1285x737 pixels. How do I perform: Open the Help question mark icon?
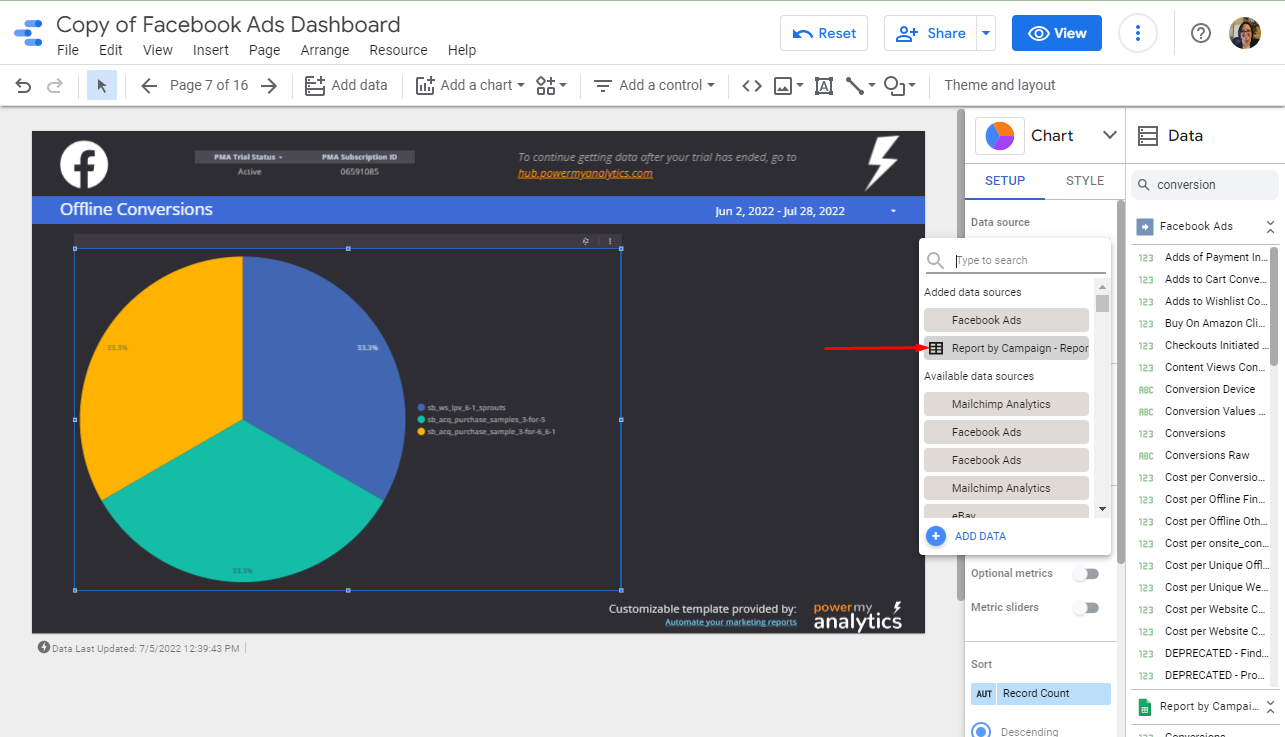coord(1201,33)
